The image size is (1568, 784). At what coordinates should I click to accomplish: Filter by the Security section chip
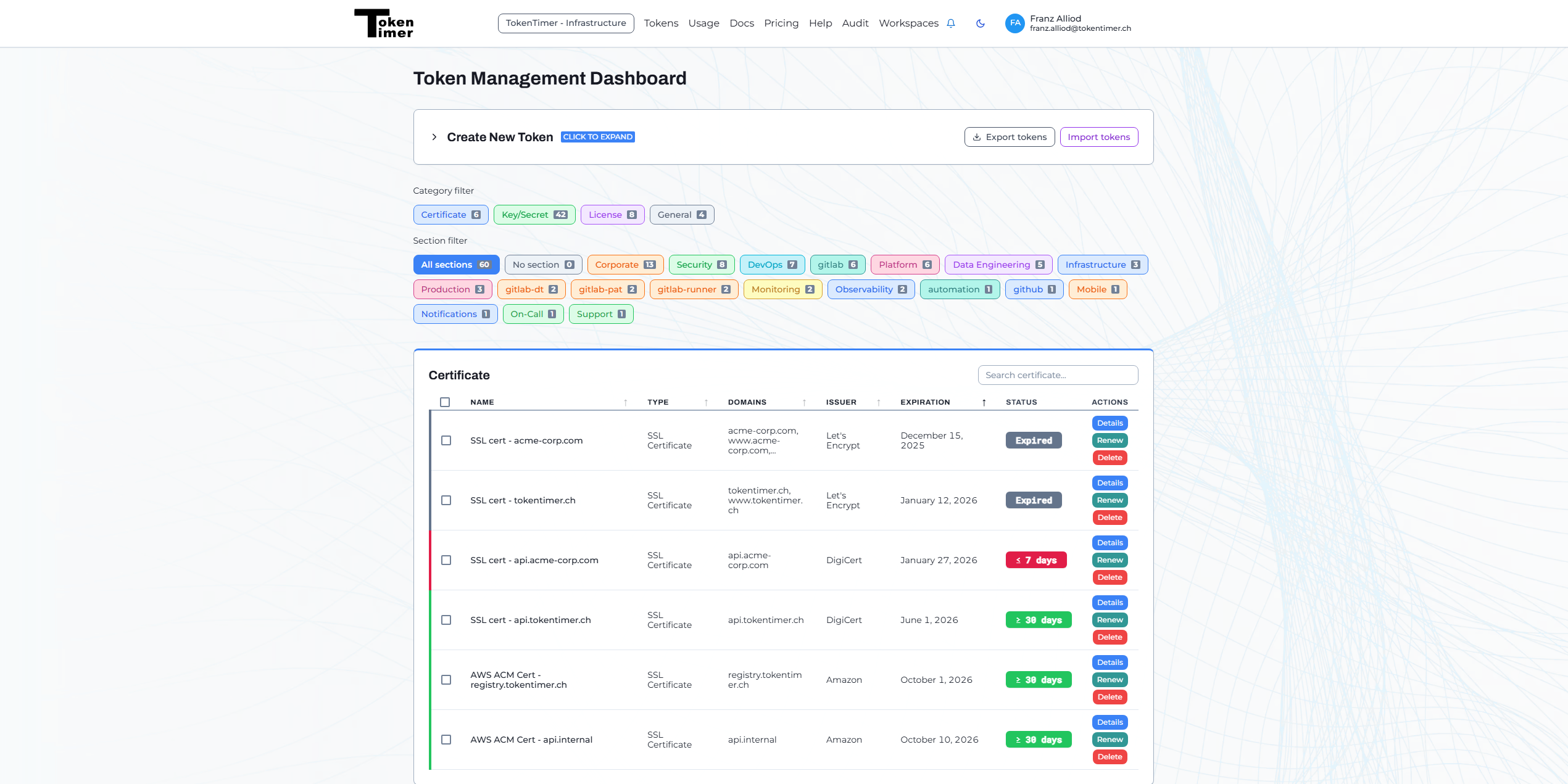701,265
